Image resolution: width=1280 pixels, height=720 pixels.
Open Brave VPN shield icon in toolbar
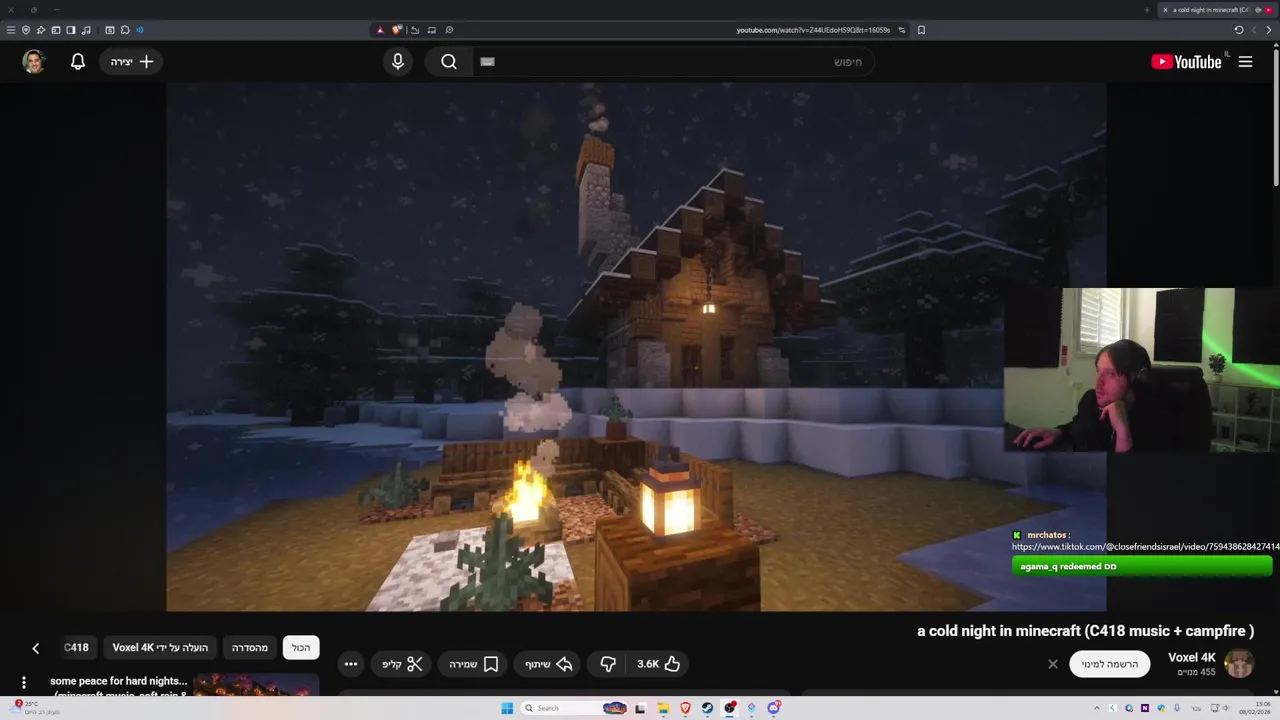[x=26, y=30]
